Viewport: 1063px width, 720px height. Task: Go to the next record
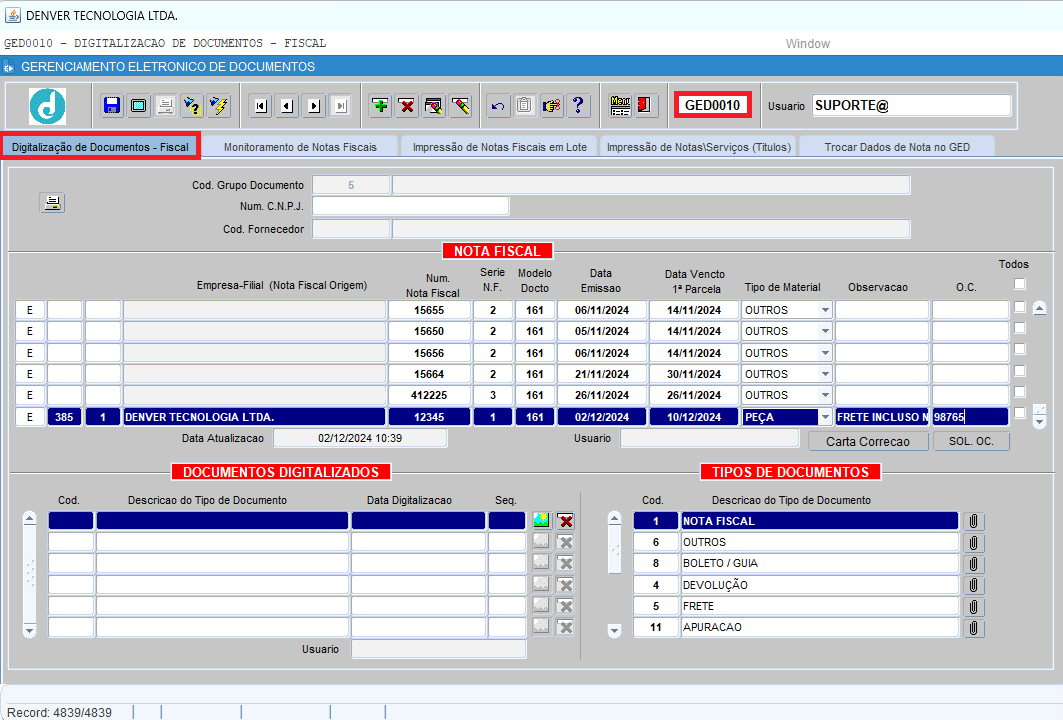coord(314,106)
